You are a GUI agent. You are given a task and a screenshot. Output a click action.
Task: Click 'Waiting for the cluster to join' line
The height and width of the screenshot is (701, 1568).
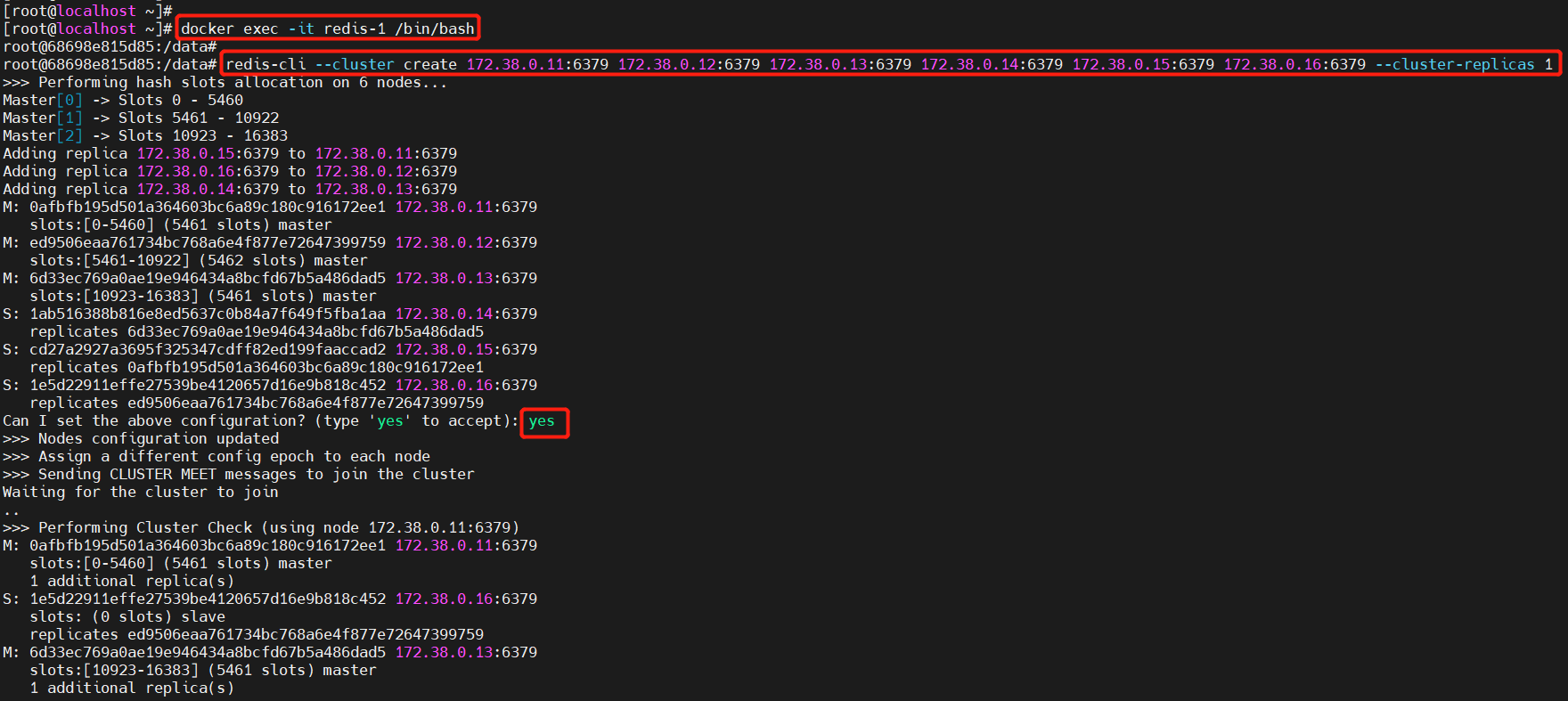click(141, 492)
